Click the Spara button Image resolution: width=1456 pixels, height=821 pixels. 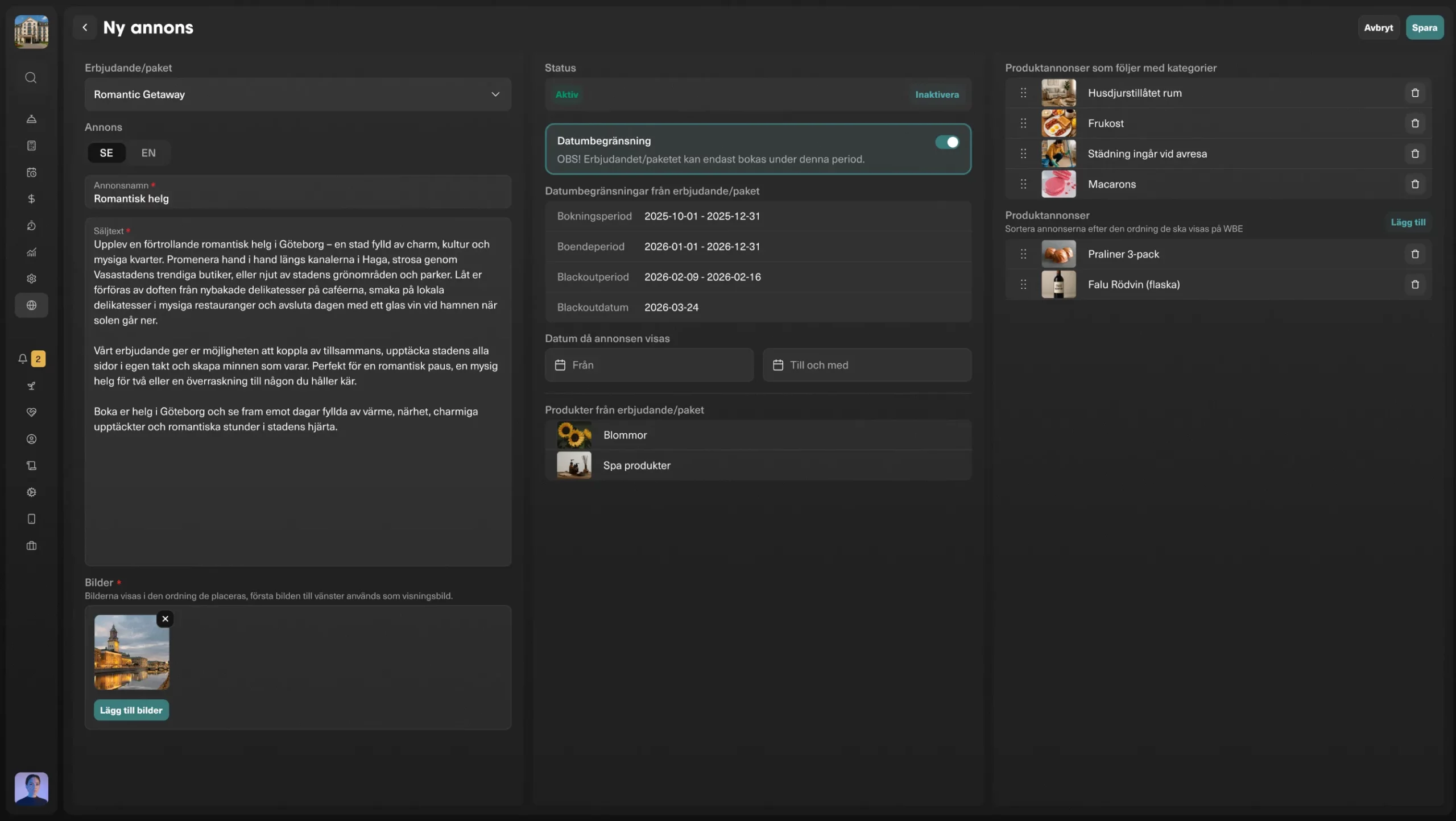pos(1424,27)
